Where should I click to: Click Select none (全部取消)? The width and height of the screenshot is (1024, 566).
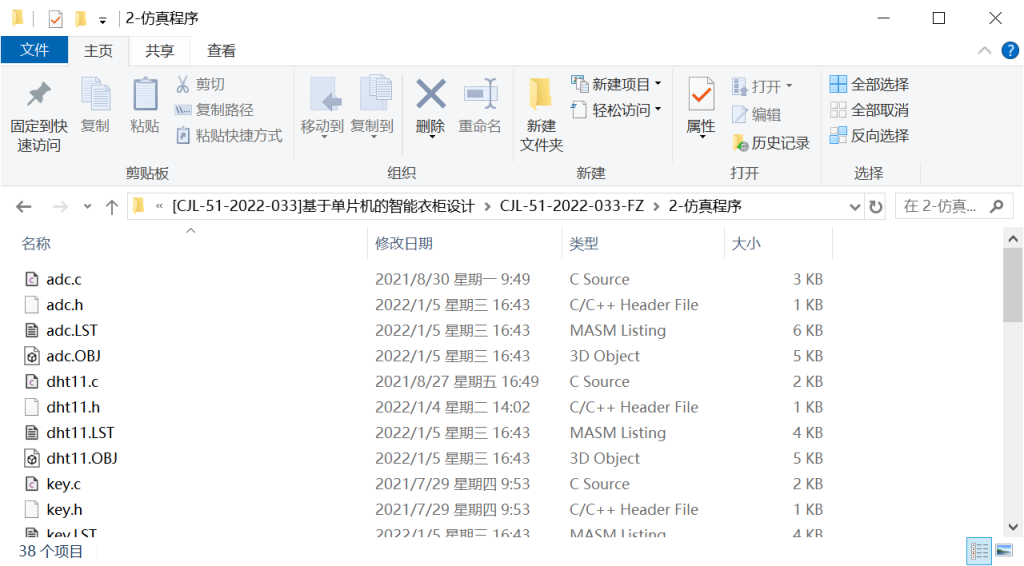click(869, 110)
